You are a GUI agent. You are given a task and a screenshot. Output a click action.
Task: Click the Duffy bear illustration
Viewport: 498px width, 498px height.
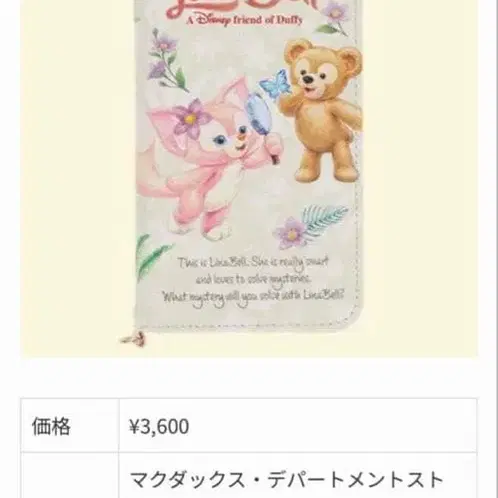(x=319, y=112)
